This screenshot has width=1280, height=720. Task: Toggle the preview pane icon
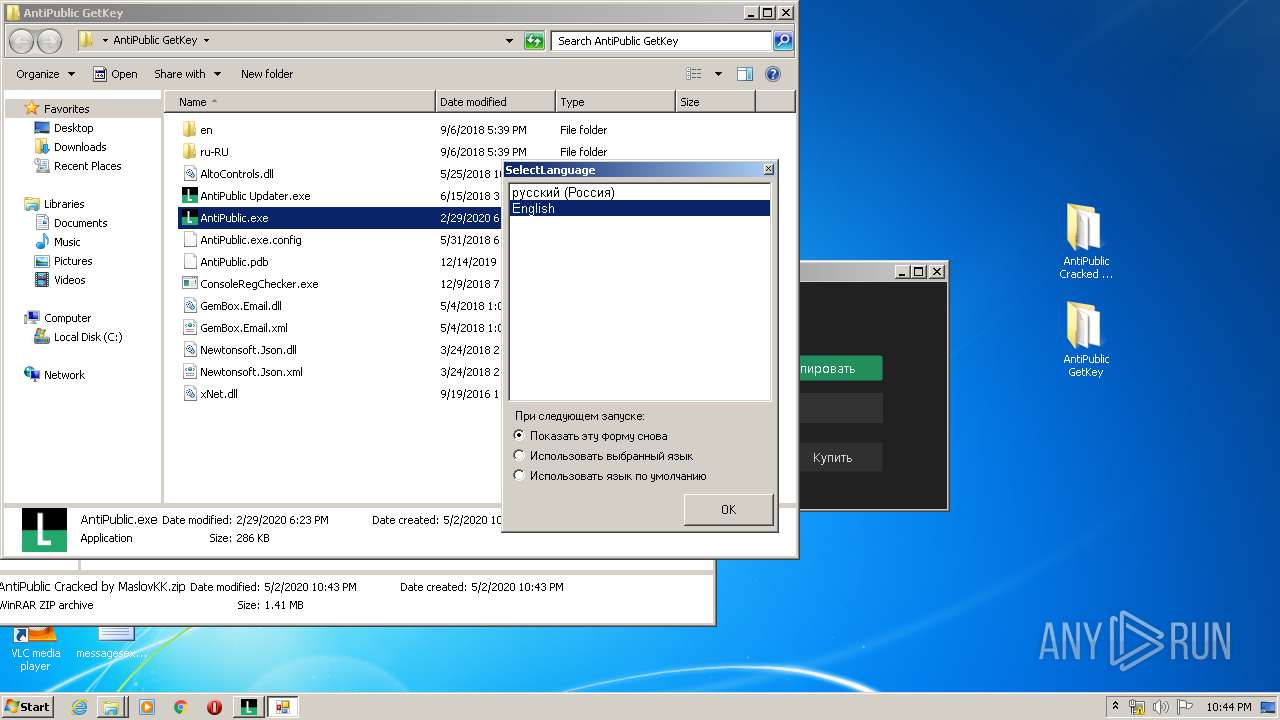coord(744,74)
